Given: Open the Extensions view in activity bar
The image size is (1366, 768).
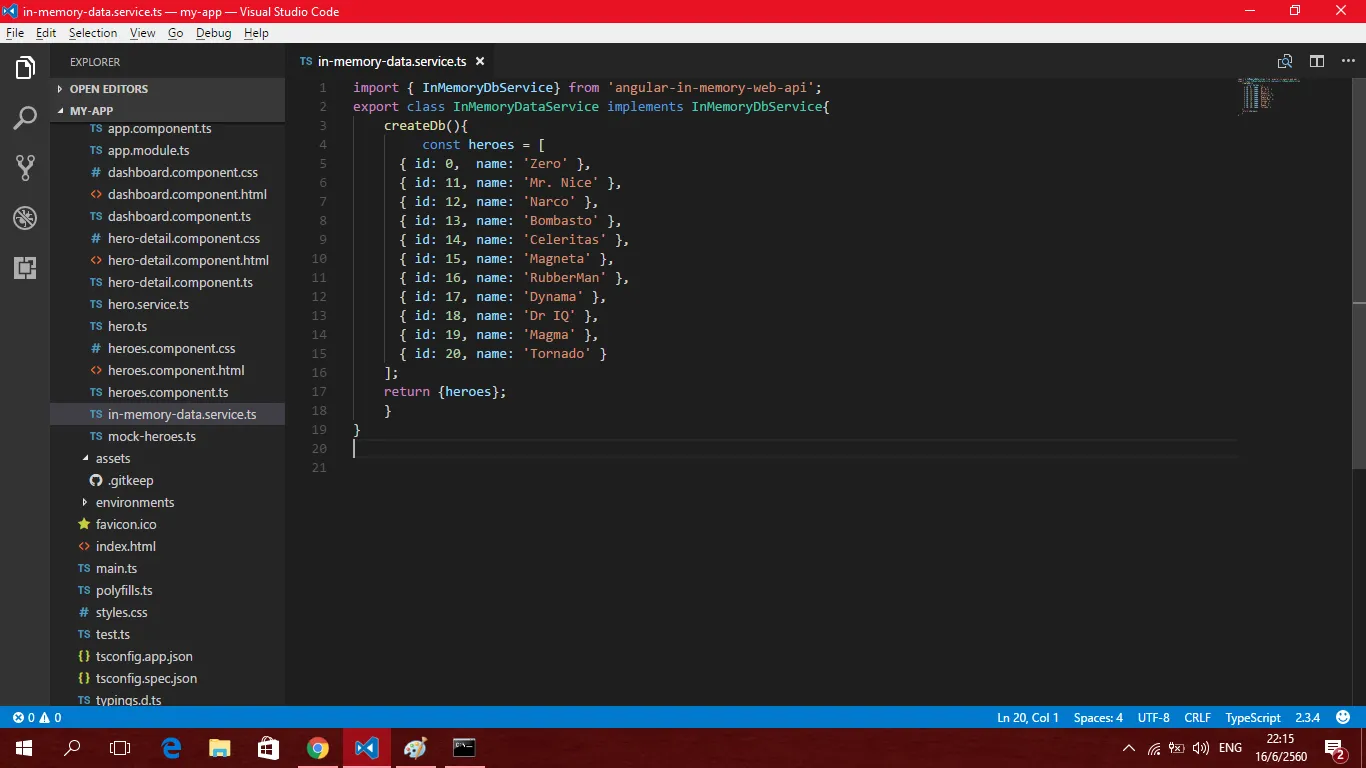Looking at the screenshot, I should (25, 268).
